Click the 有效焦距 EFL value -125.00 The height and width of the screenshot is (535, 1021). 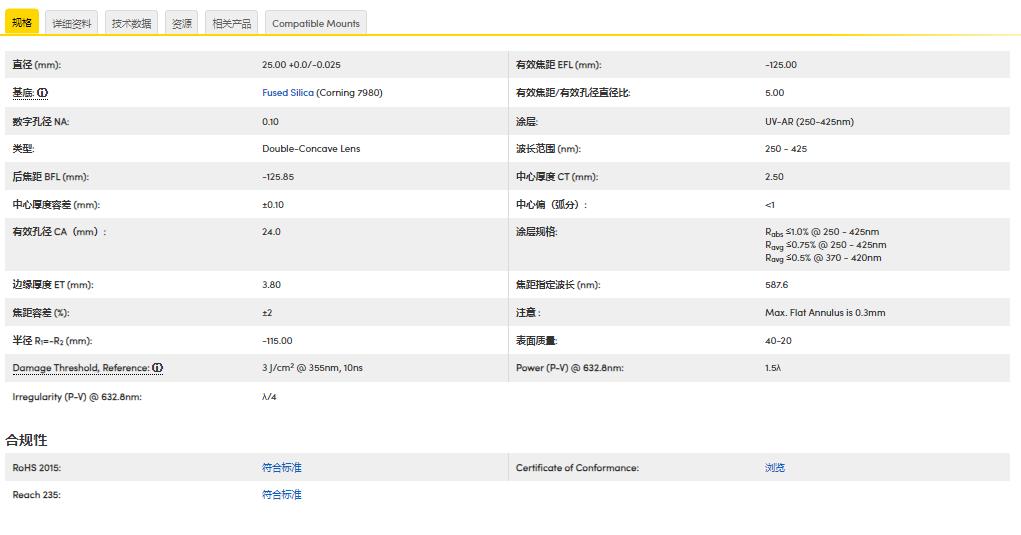coord(781,64)
